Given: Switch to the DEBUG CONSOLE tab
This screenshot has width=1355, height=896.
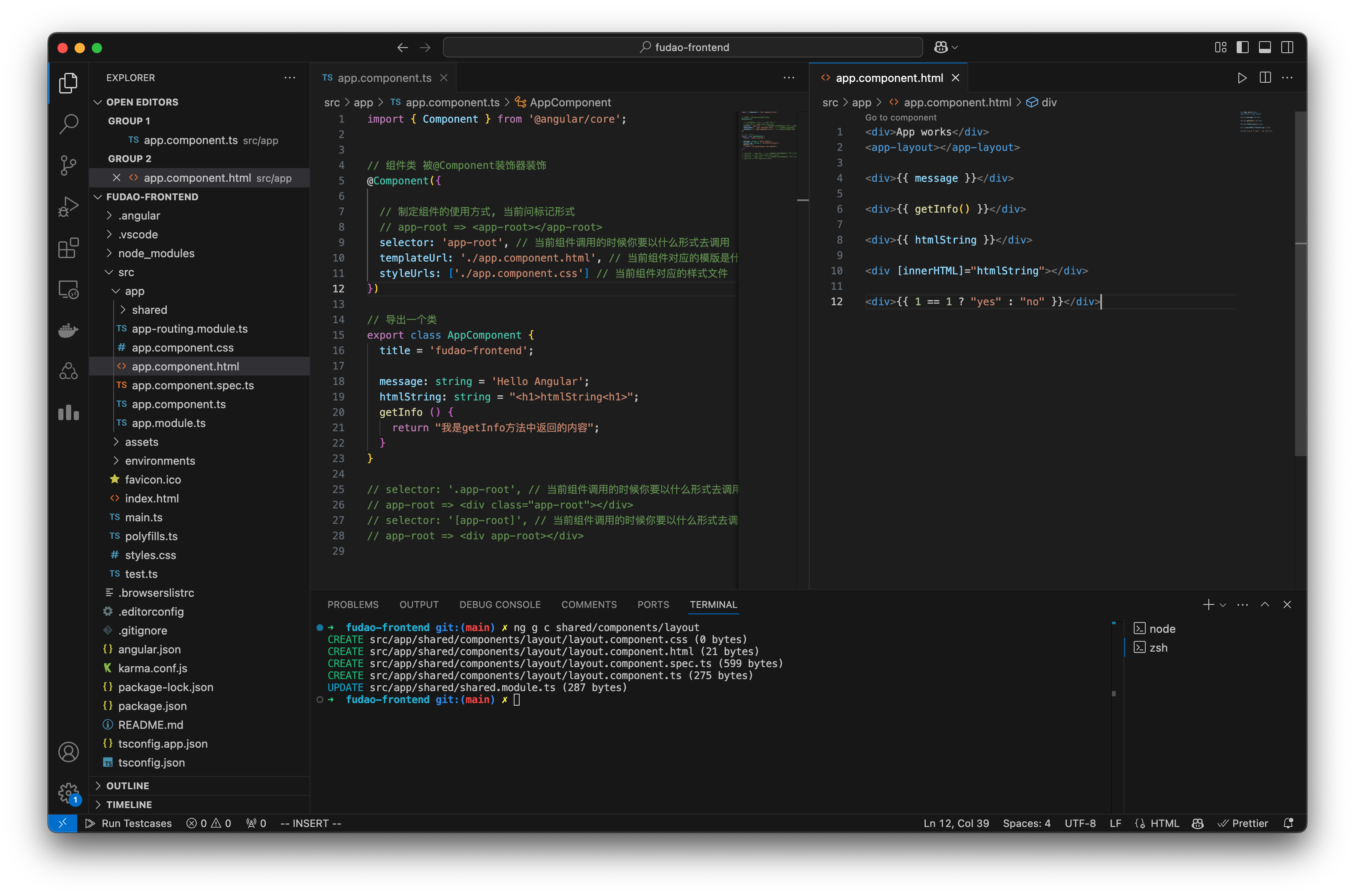Looking at the screenshot, I should (x=500, y=604).
